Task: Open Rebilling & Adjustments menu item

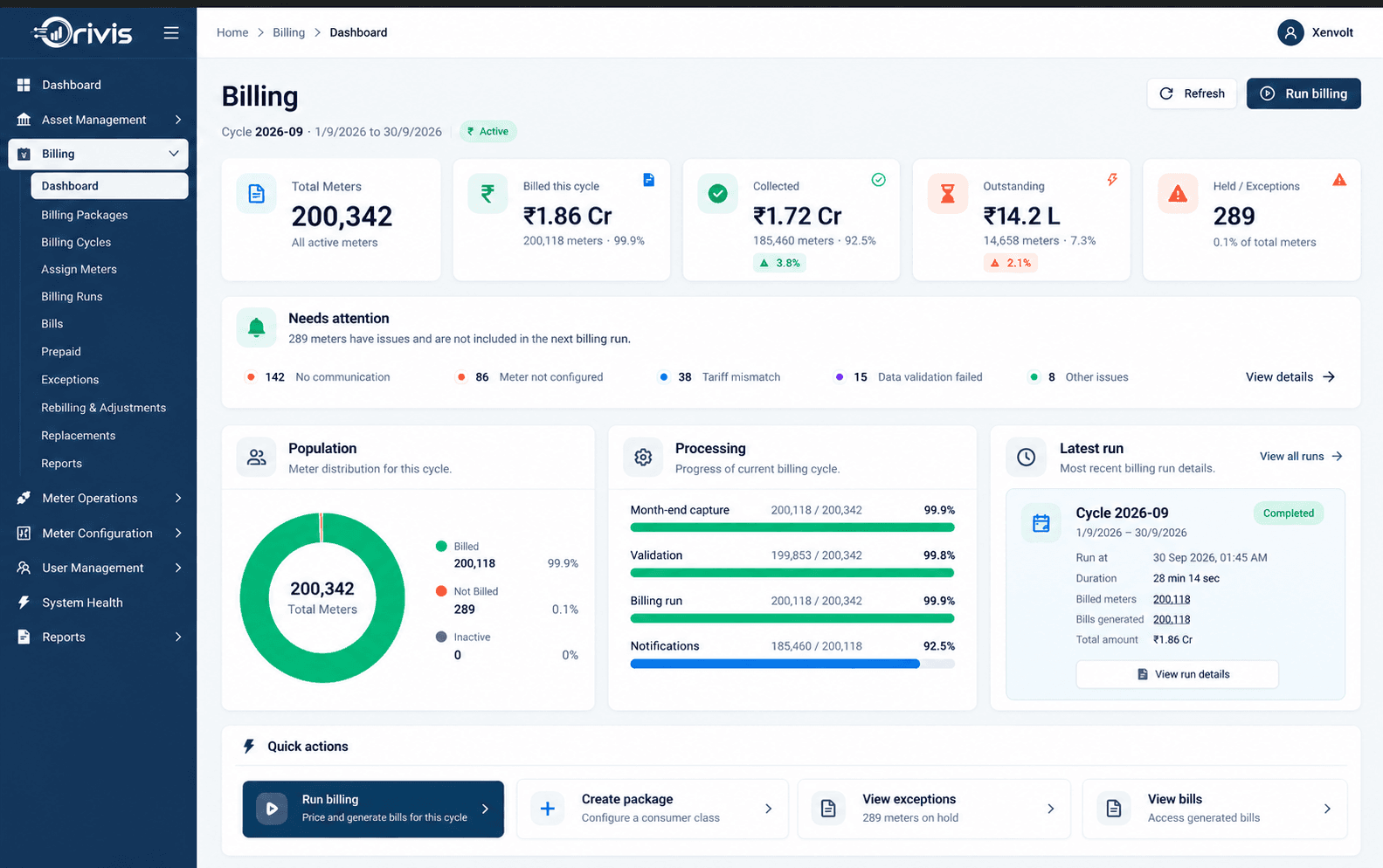Action: 103,407
